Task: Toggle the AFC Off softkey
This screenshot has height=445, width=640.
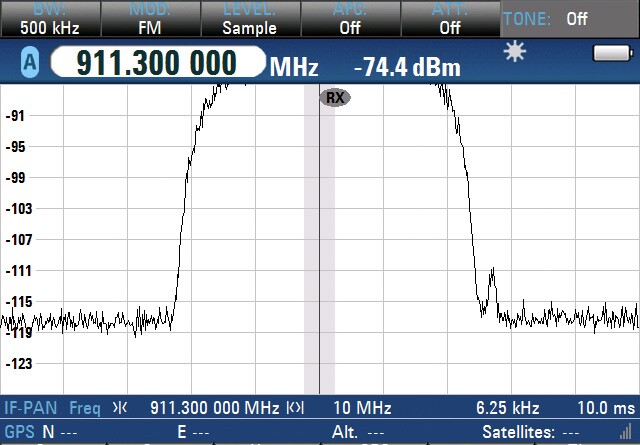Action: click(350, 19)
